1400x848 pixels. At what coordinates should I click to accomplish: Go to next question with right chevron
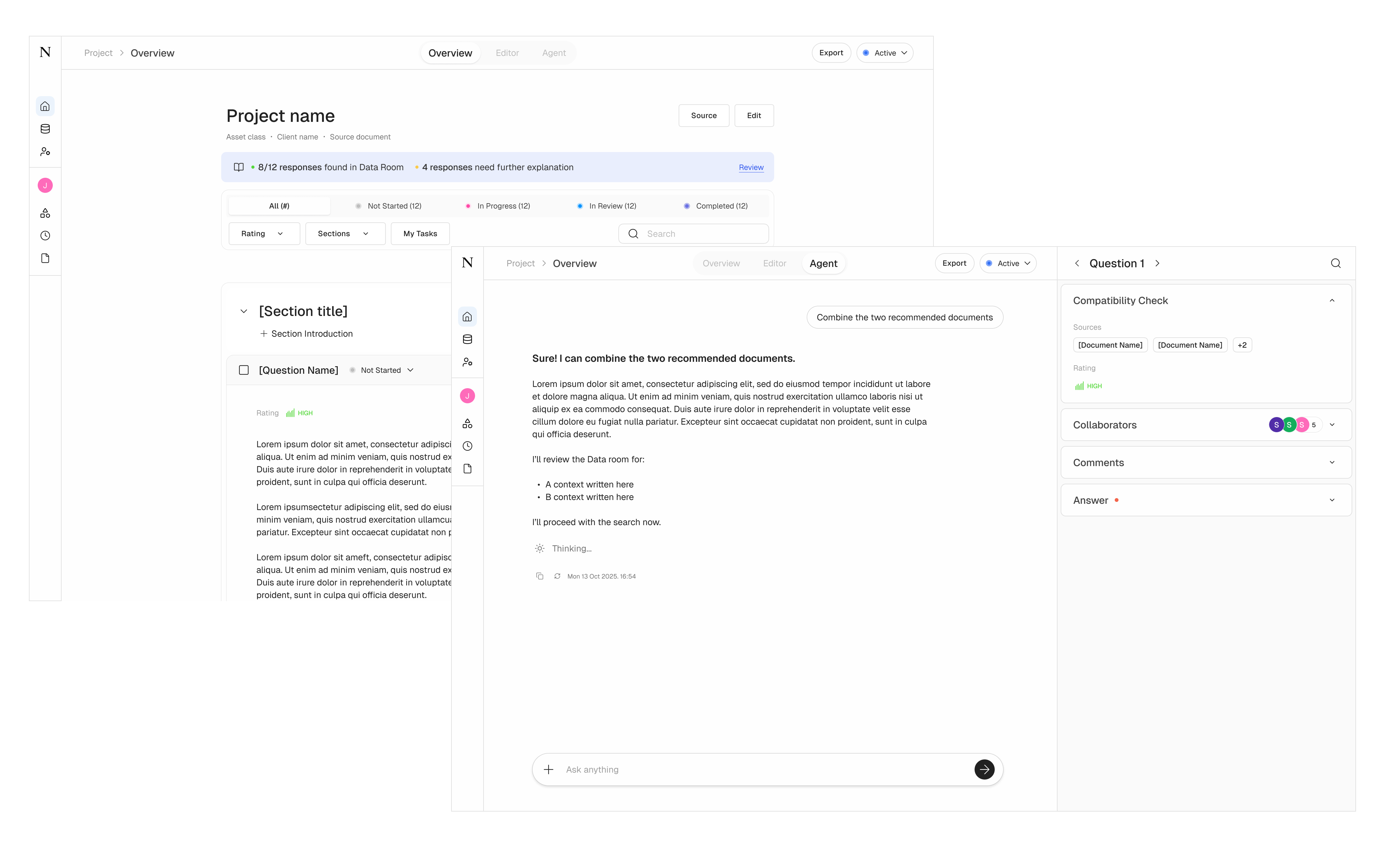(1157, 263)
